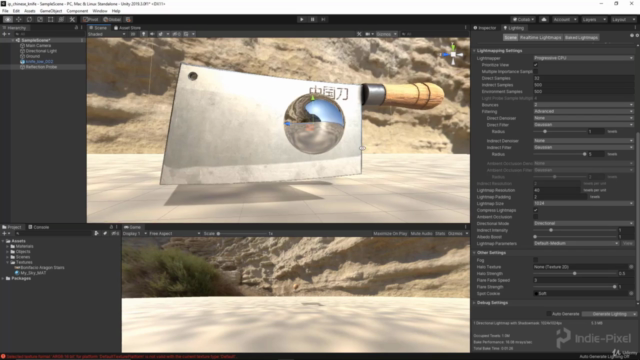640x360 pixels.
Task: Open the Lightmapper dropdown
Action: pos(584,58)
